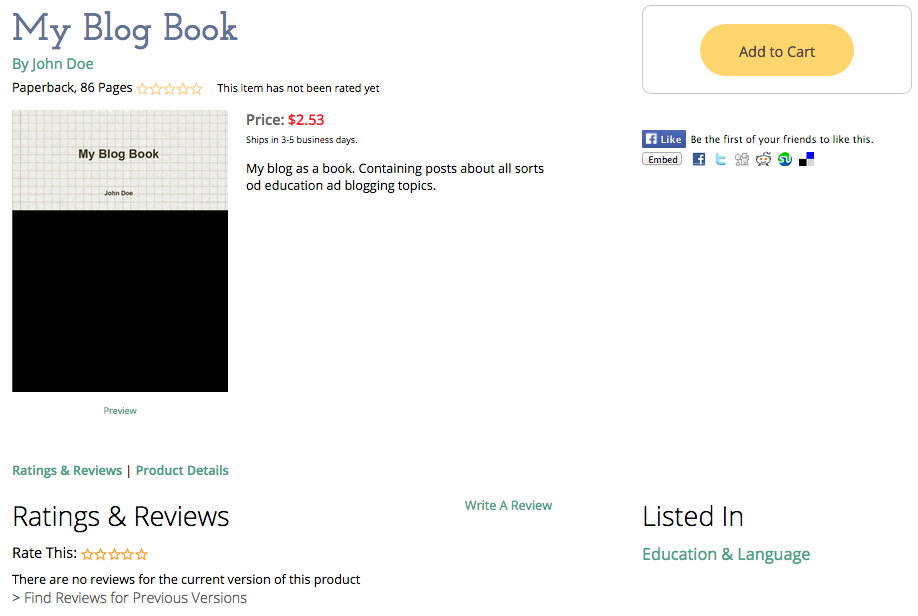Switch to Product Details section
Screen dimensions: 918x616
[x=182, y=470]
